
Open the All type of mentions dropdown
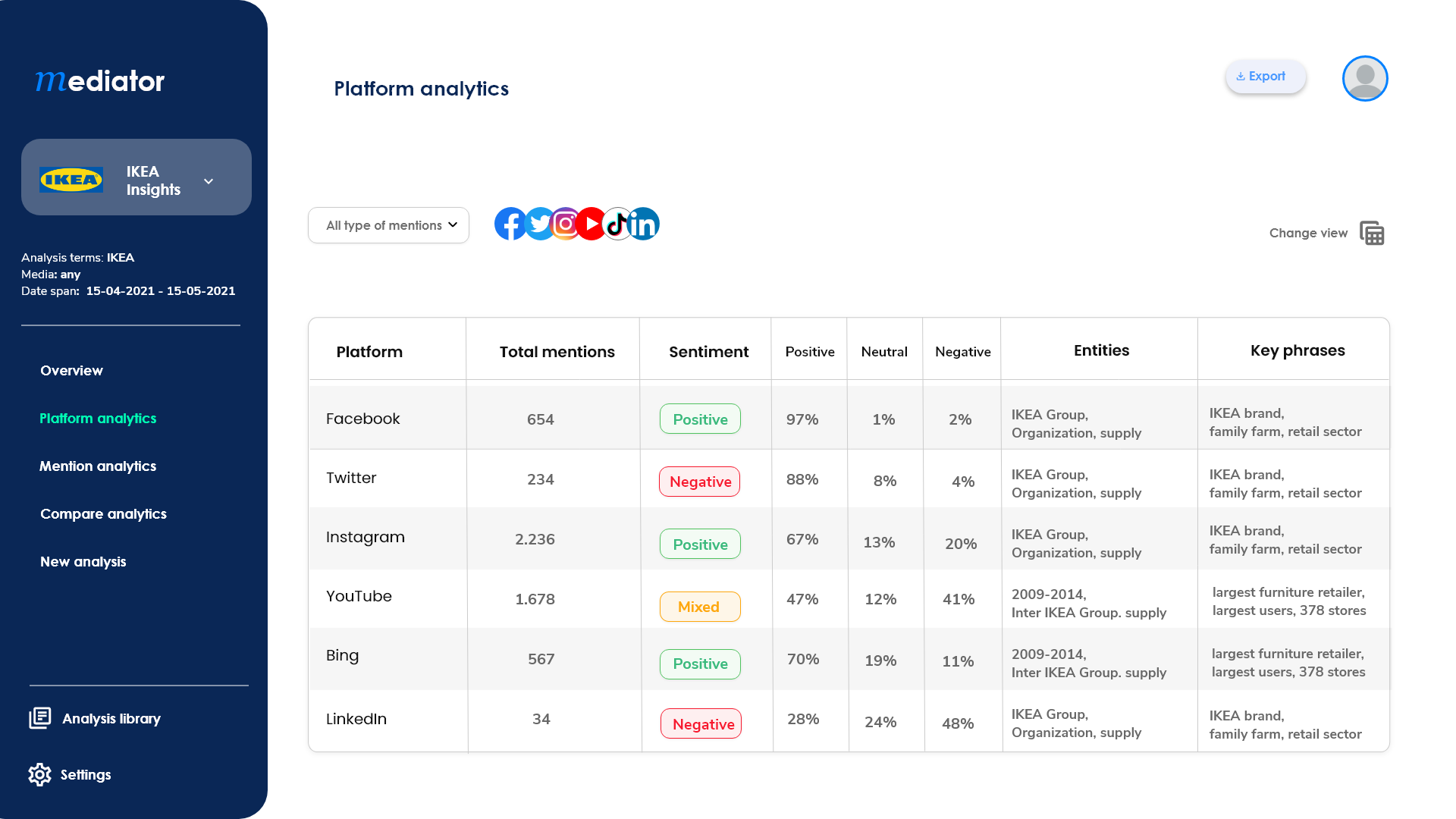point(388,225)
